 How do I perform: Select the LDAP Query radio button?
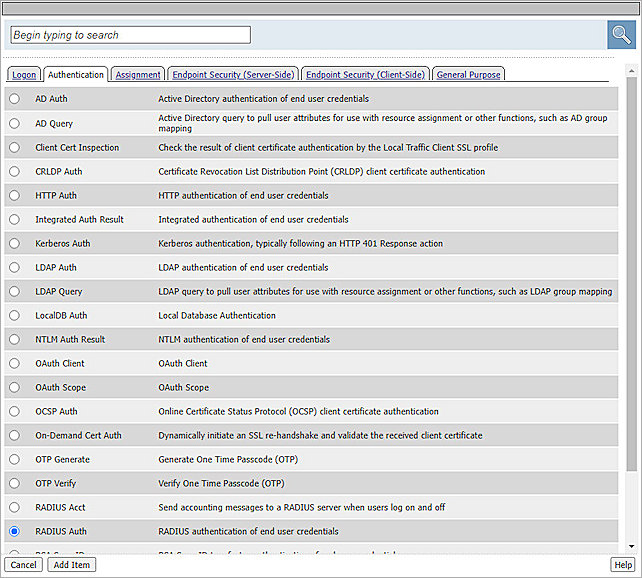[x=14, y=291]
